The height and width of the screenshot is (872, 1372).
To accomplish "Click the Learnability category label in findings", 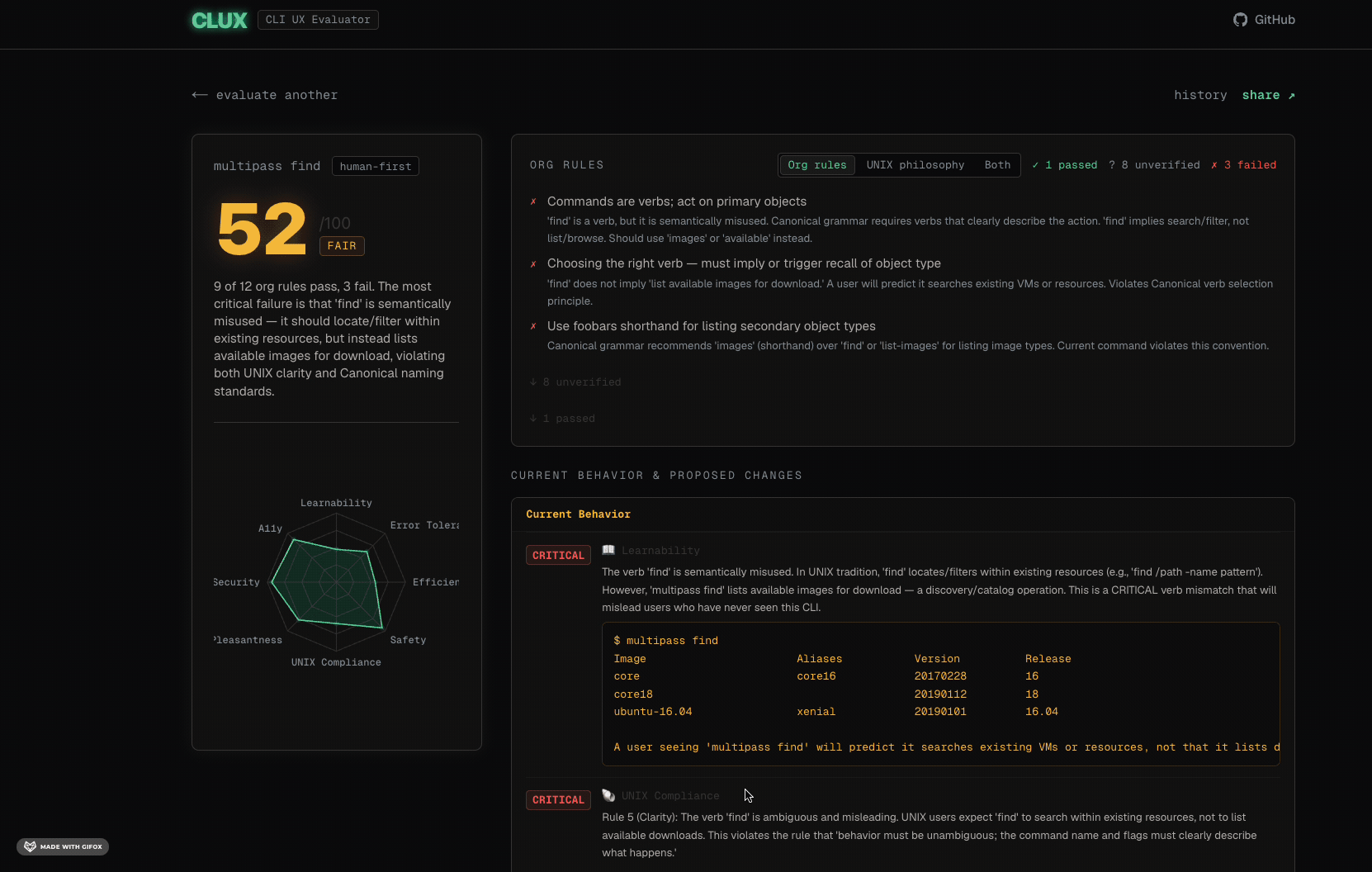I will [660, 551].
